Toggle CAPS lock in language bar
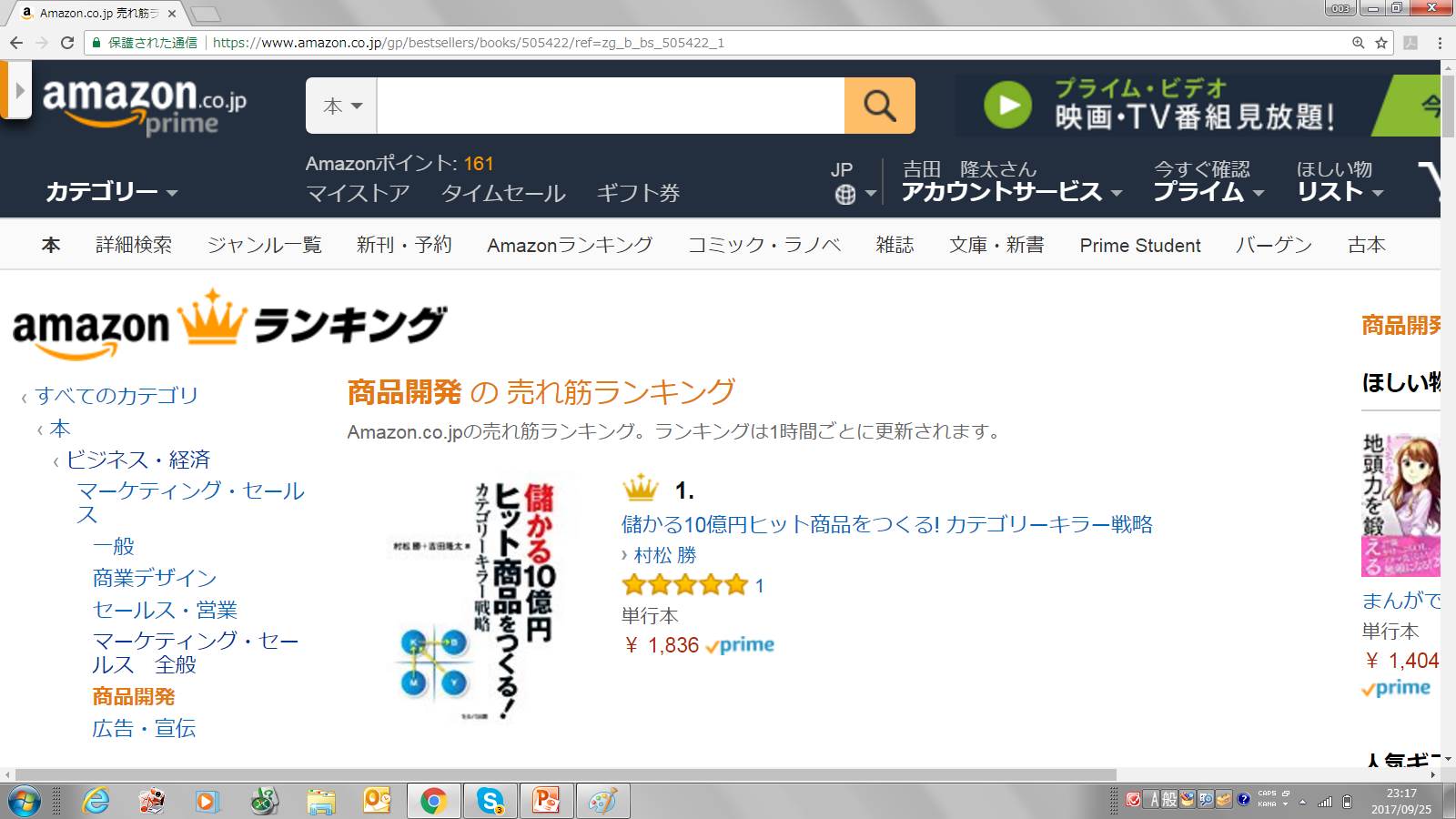The image size is (1456, 819). pos(1267,794)
